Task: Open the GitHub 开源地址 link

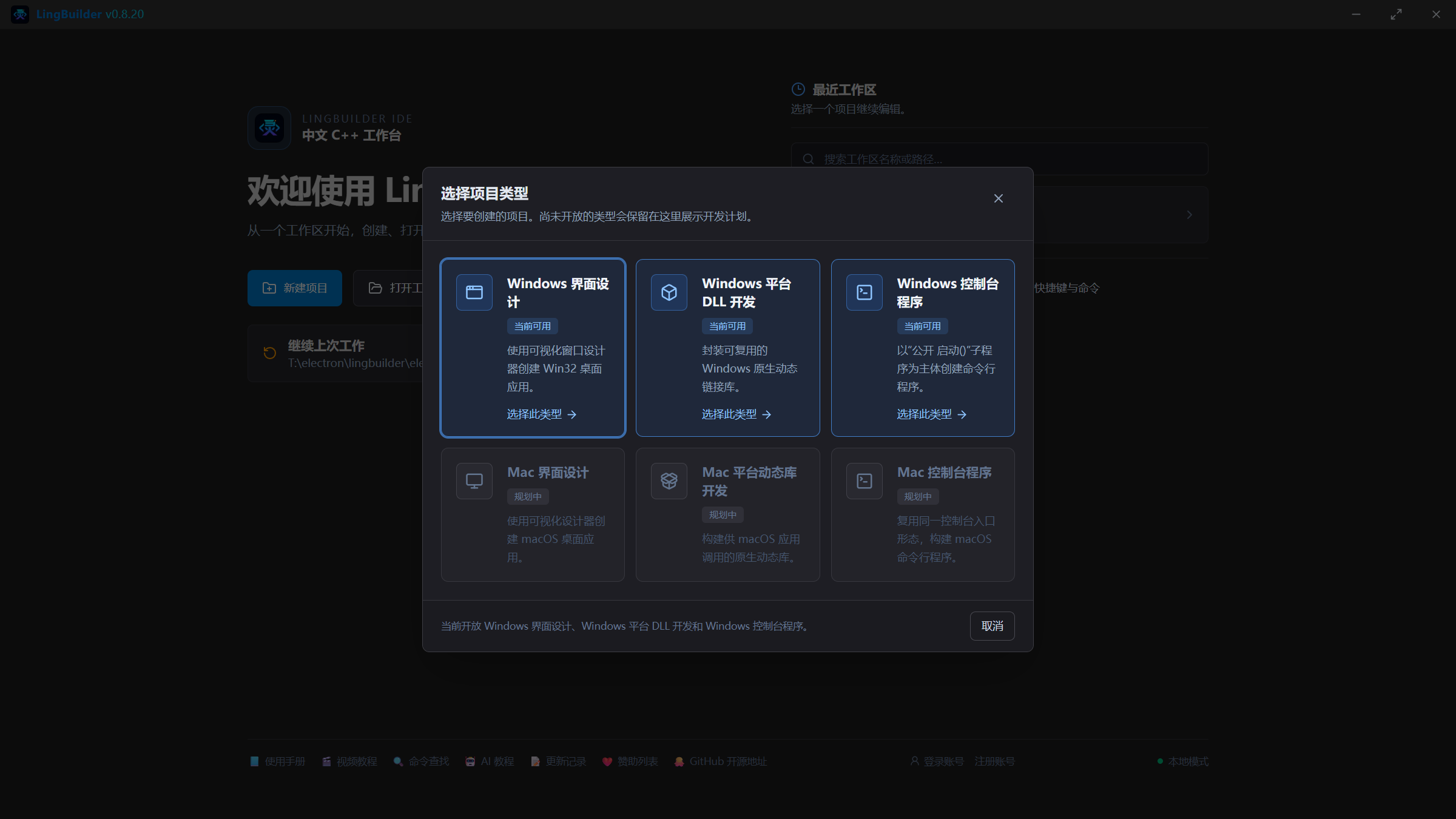Action: (721, 761)
